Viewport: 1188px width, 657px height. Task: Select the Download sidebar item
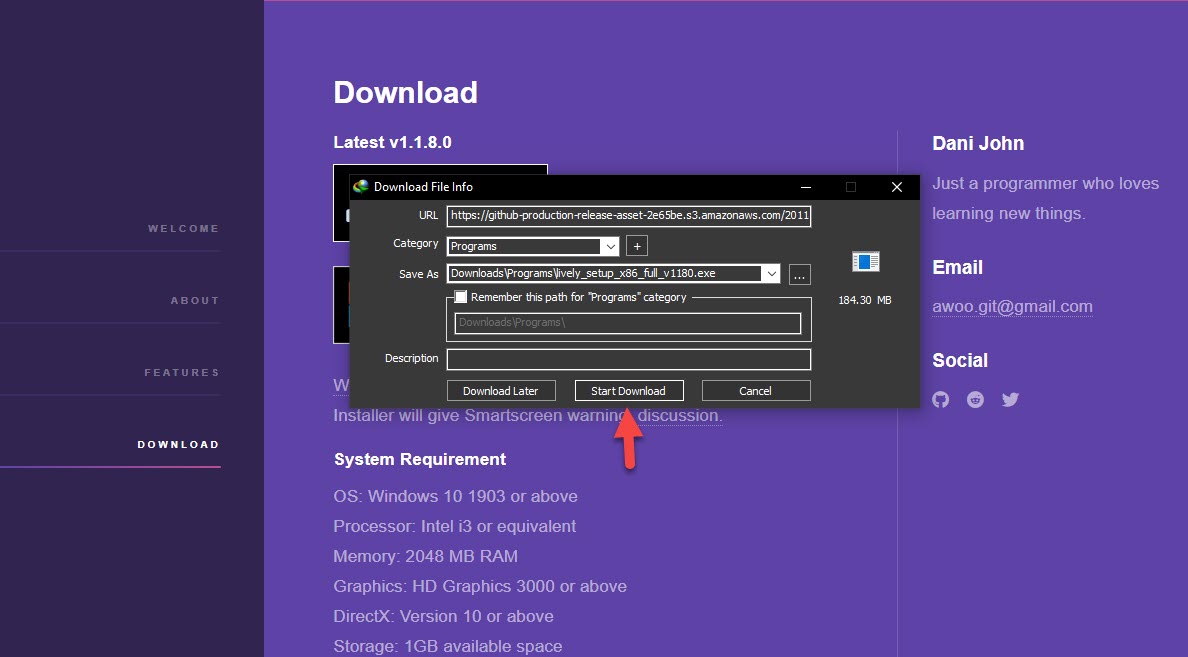[x=178, y=445]
